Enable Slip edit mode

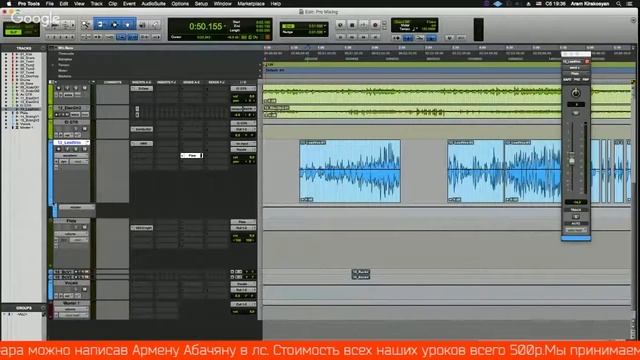pos(13,32)
